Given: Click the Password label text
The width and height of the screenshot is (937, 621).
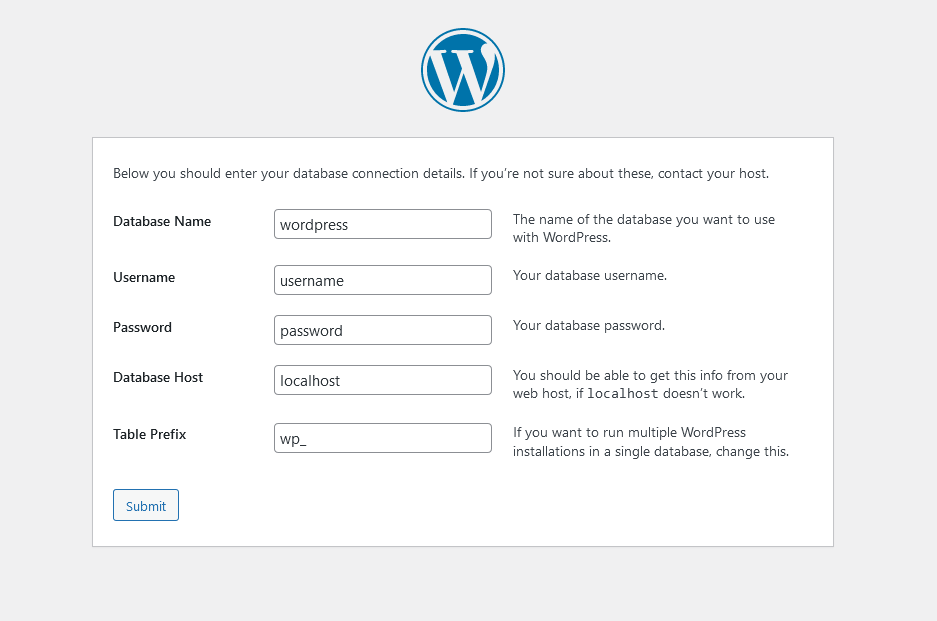Looking at the screenshot, I should (x=141, y=327).
